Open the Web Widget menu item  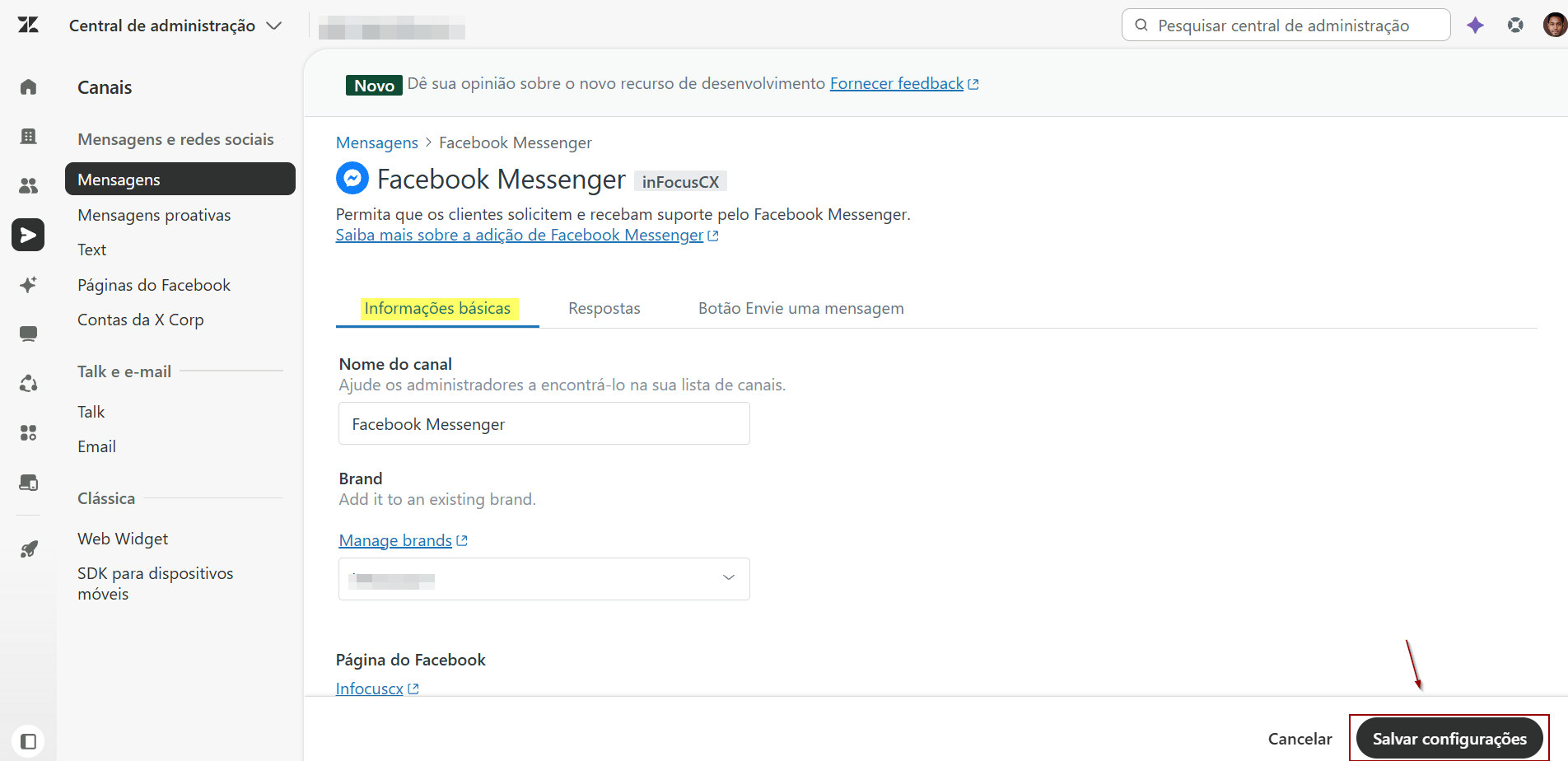coord(123,539)
